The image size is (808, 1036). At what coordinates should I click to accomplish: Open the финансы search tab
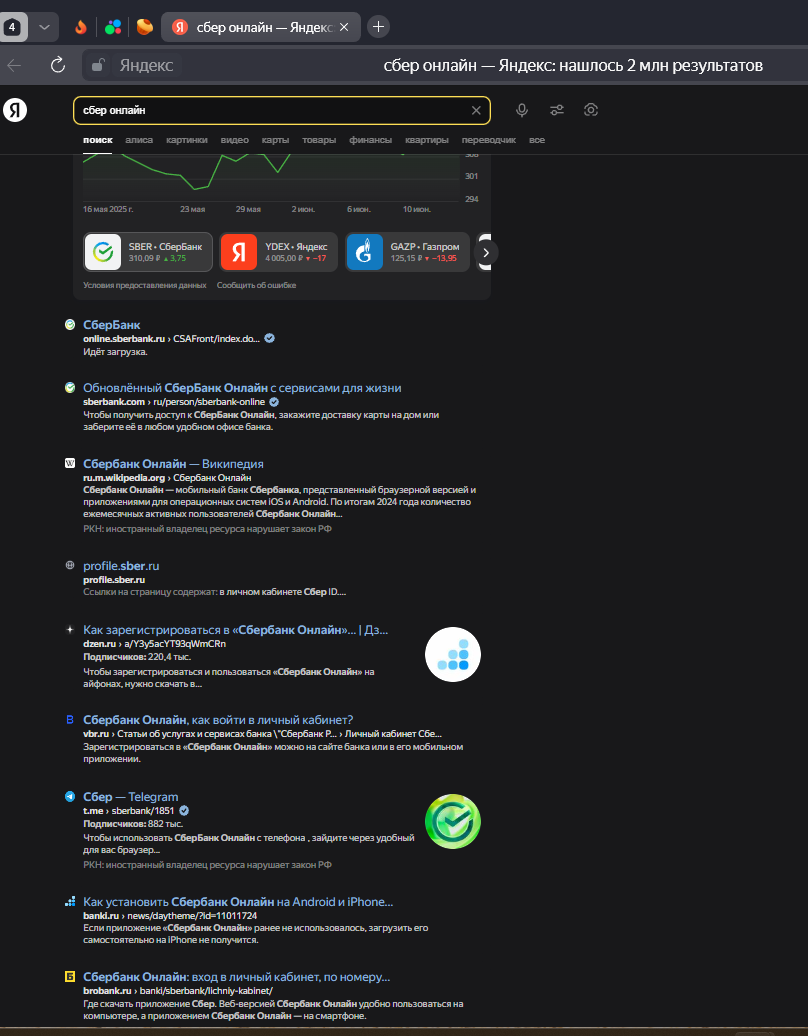coord(371,140)
